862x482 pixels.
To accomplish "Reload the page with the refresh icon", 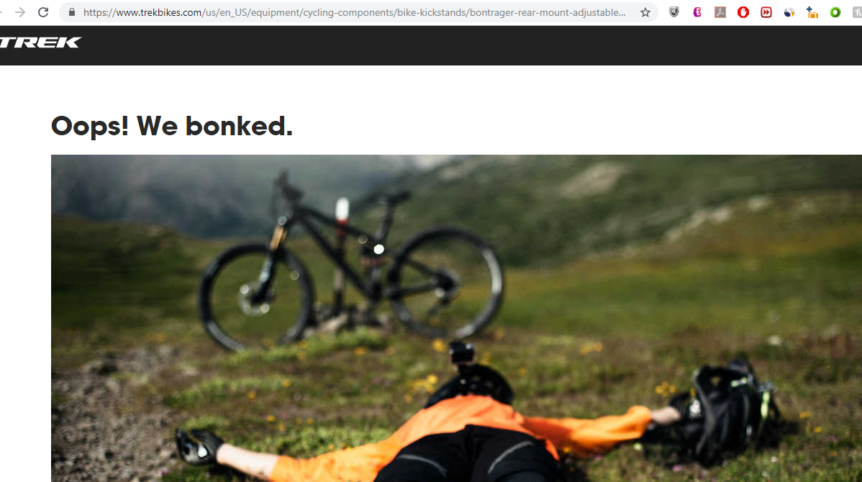I will [43, 12].
